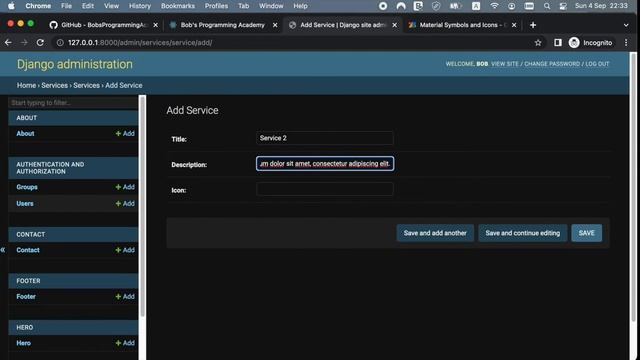Viewport: 640px width, 360px height.
Task: Click Add next to Contact
Action: coord(125,250)
